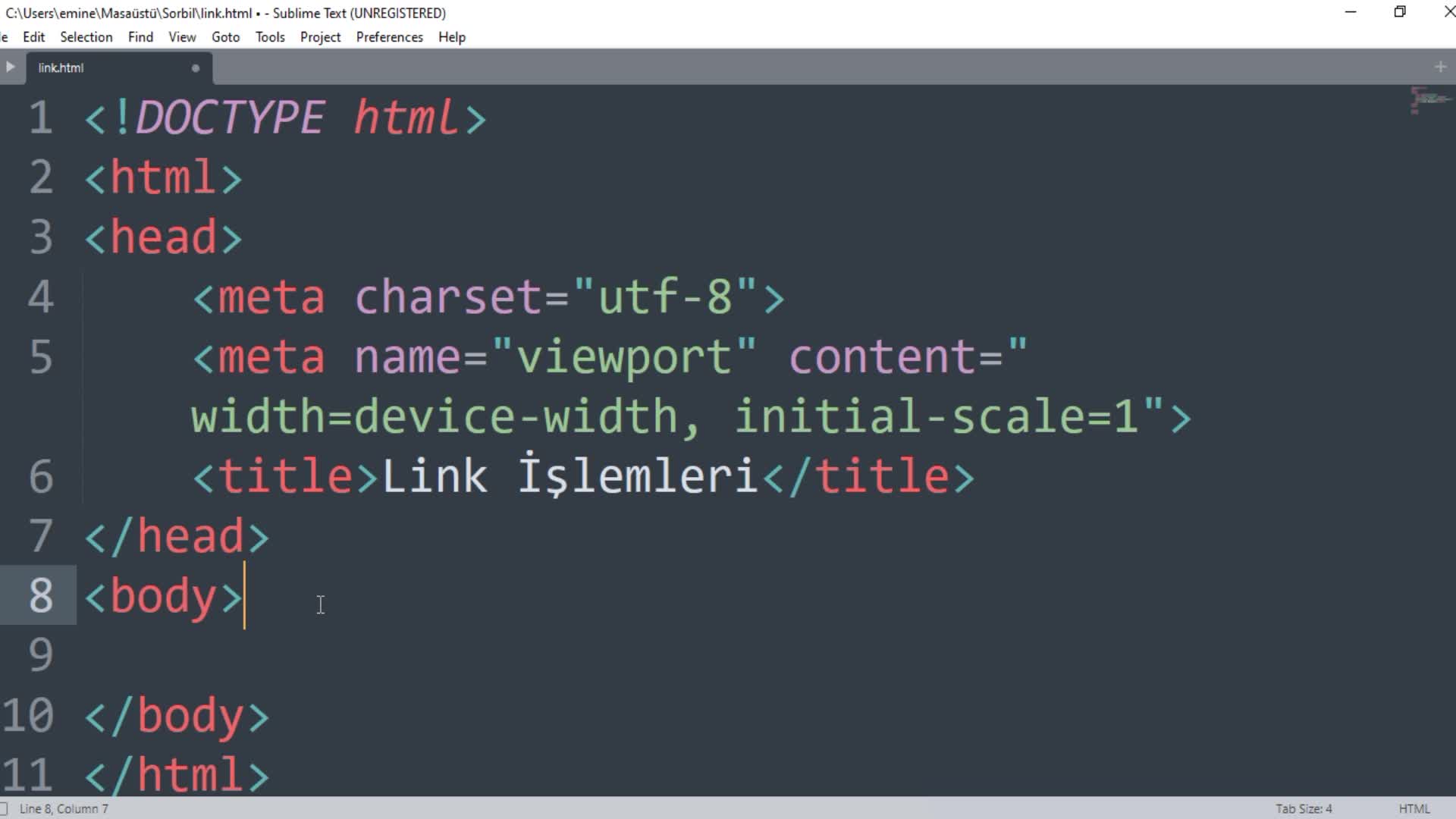Open the Preferences menu
This screenshot has height=819, width=1456.
[x=390, y=37]
